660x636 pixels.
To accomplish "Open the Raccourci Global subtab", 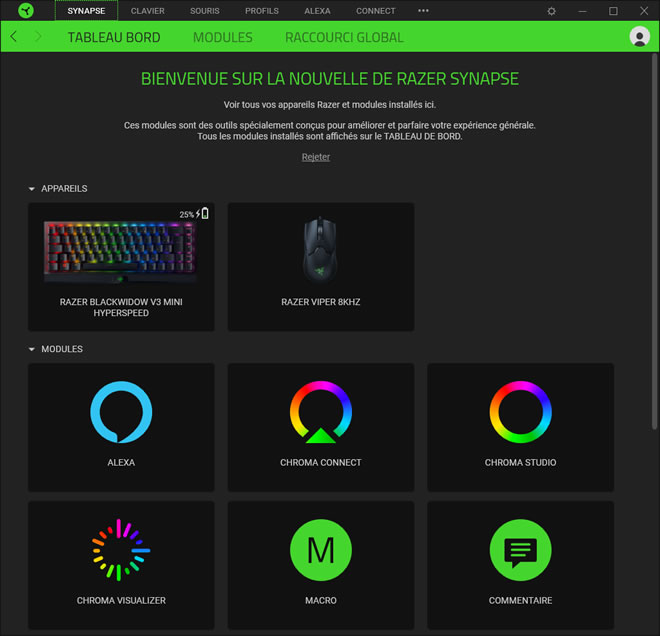I will pos(344,37).
